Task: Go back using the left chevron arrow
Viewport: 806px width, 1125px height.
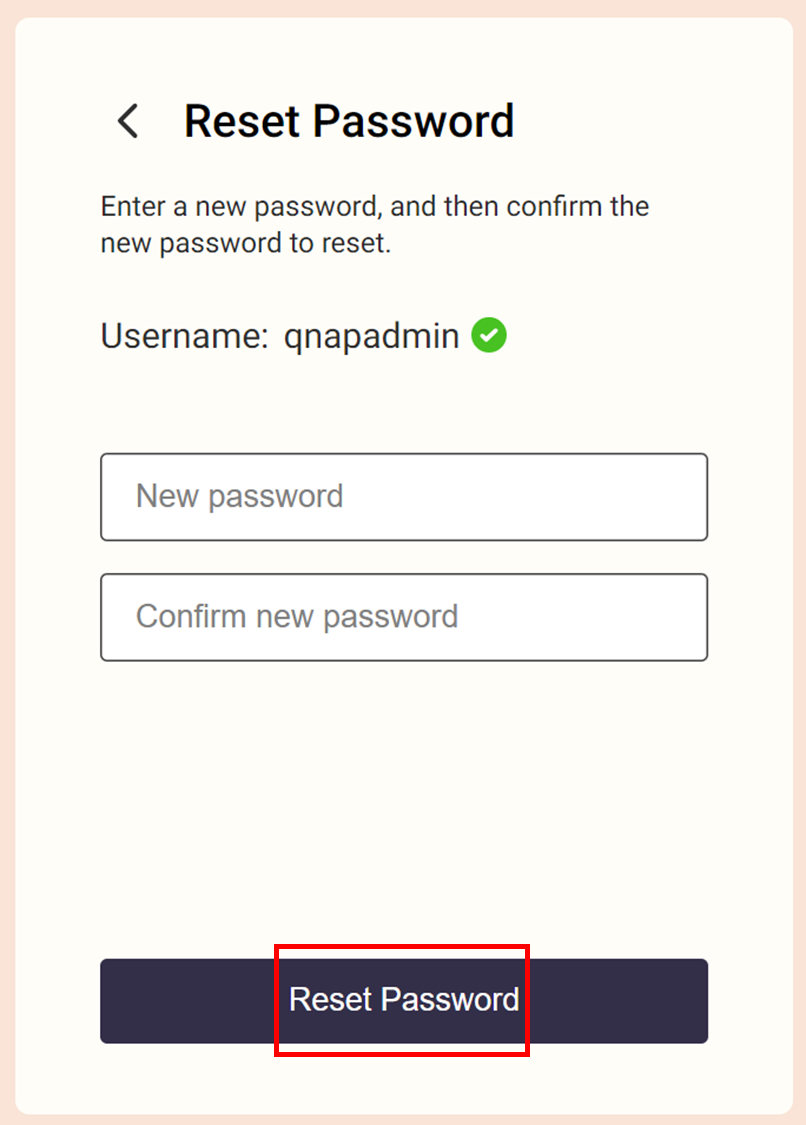Action: 127,122
